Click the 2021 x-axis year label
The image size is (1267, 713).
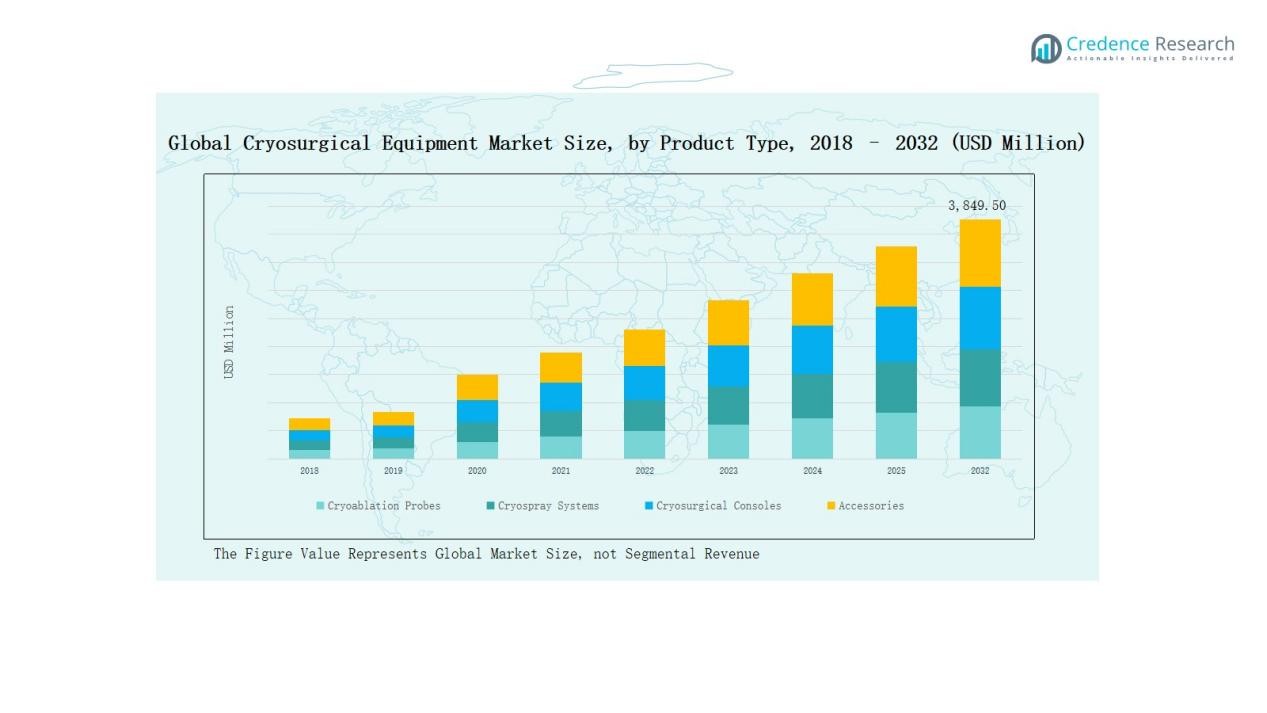click(561, 471)
